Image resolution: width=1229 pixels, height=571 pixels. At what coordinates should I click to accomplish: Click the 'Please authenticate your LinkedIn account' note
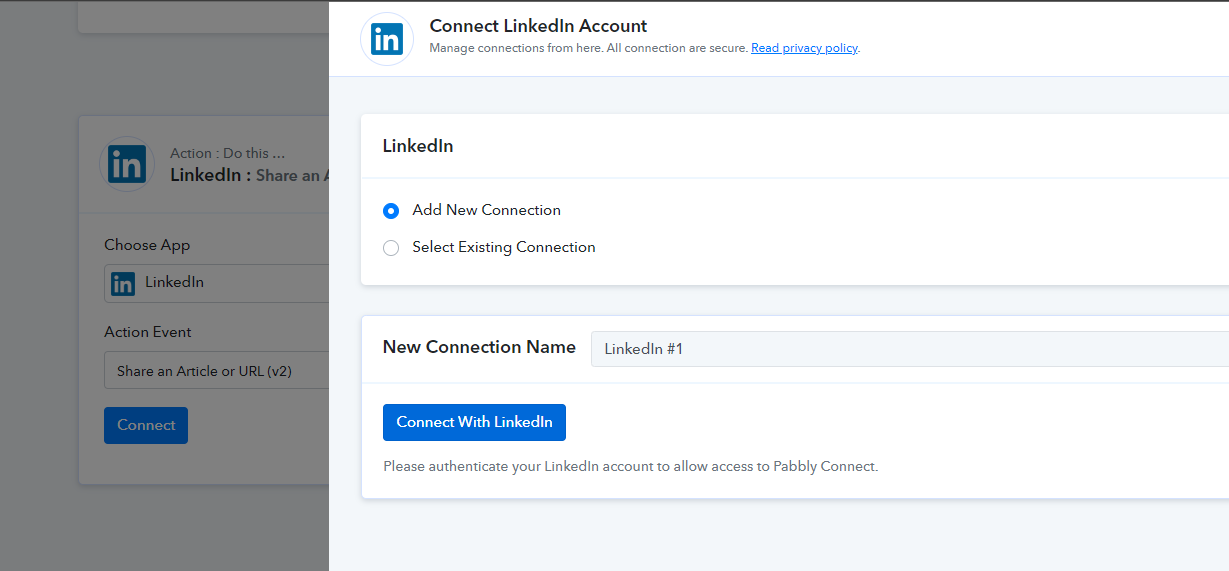click(630, 466)
